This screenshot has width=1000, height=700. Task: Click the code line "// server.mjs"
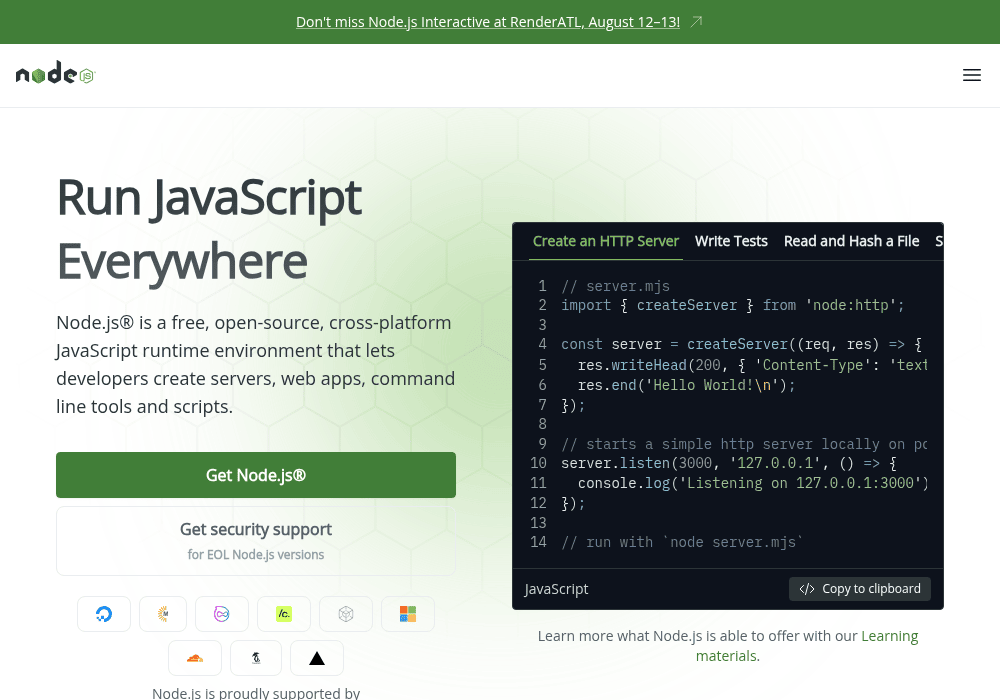click(615, 286)
